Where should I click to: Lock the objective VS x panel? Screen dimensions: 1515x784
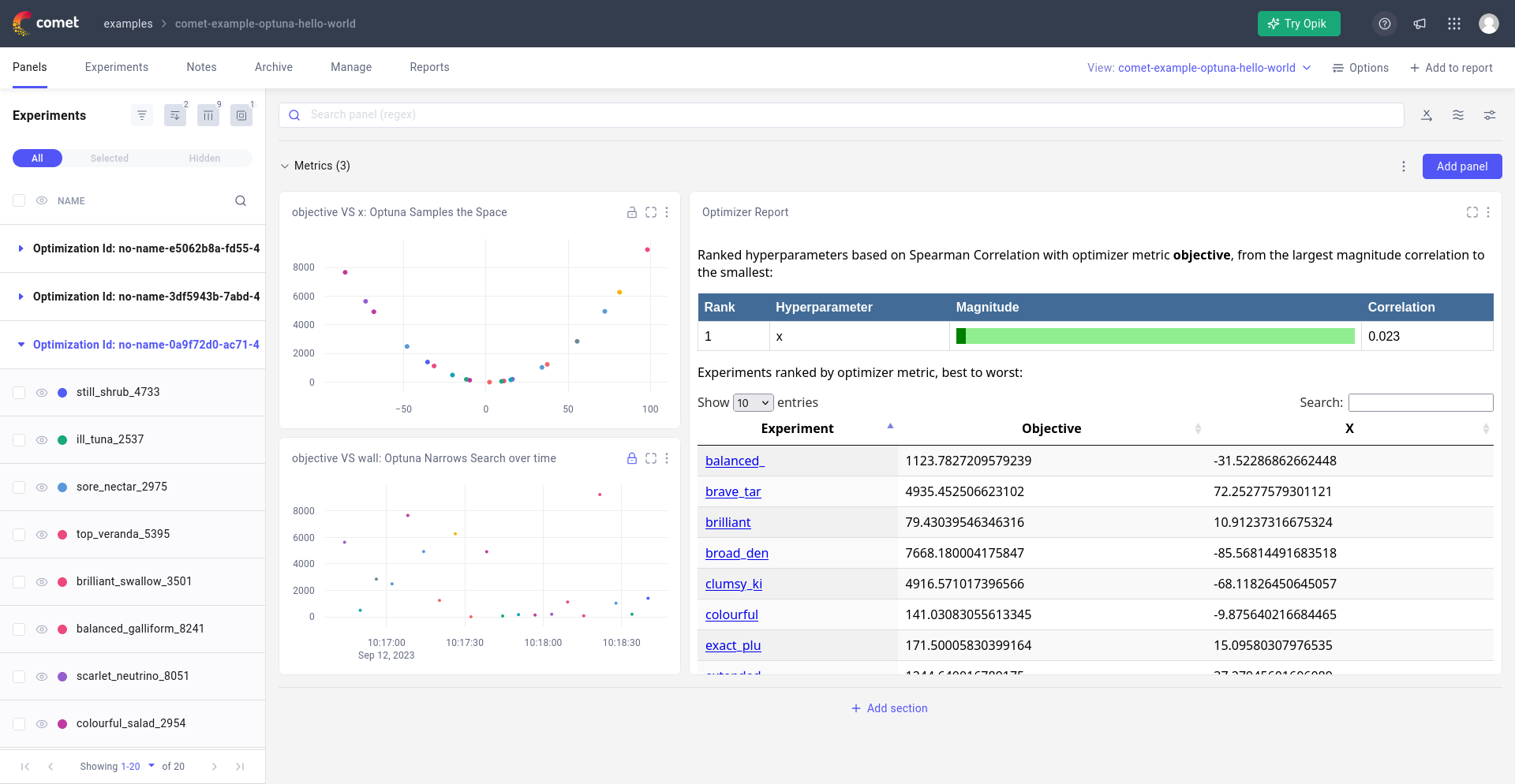tap(631, 212)
